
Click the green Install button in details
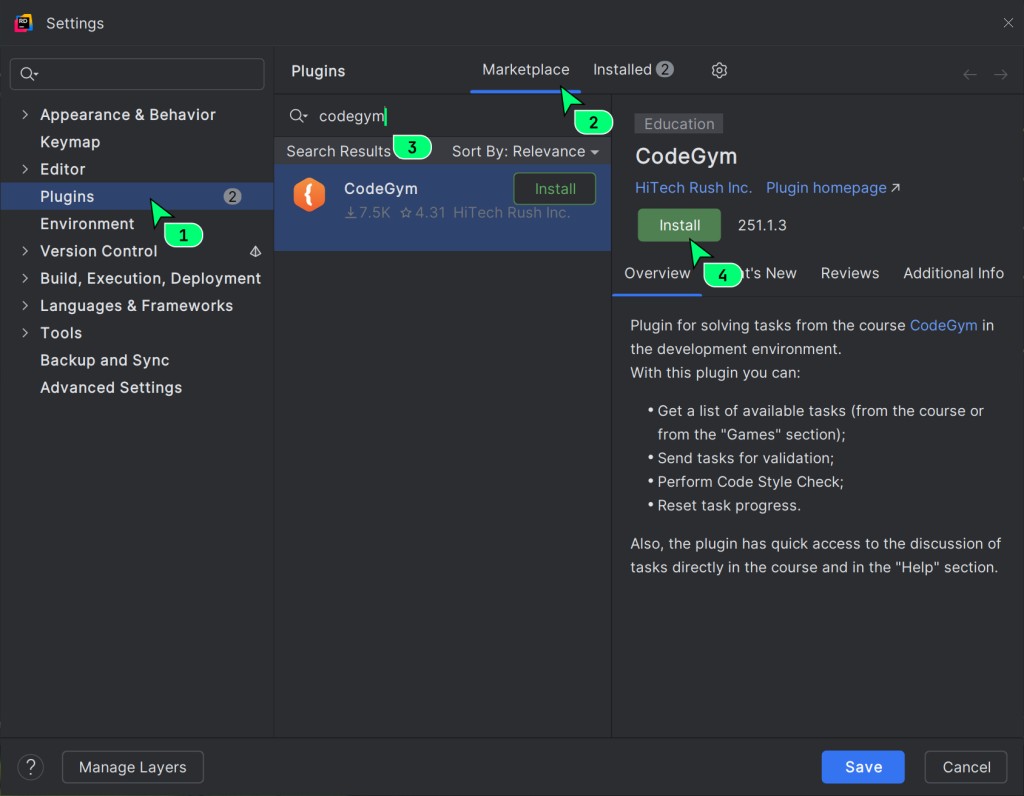point(679,225)
